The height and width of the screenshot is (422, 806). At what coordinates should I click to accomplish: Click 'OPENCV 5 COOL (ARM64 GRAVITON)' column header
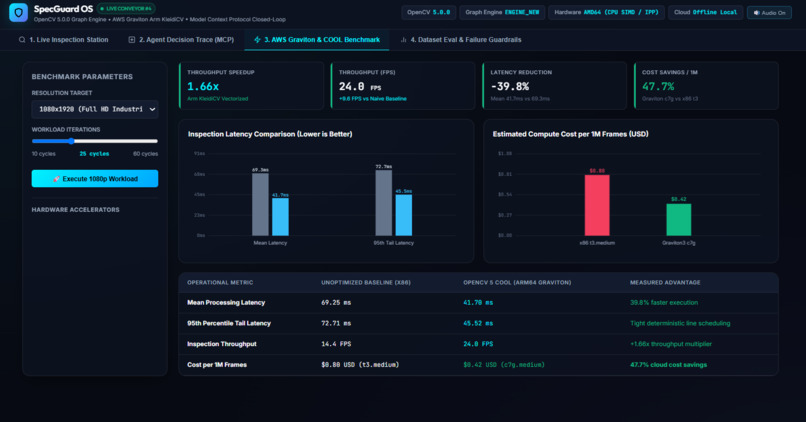coord(517,283)
